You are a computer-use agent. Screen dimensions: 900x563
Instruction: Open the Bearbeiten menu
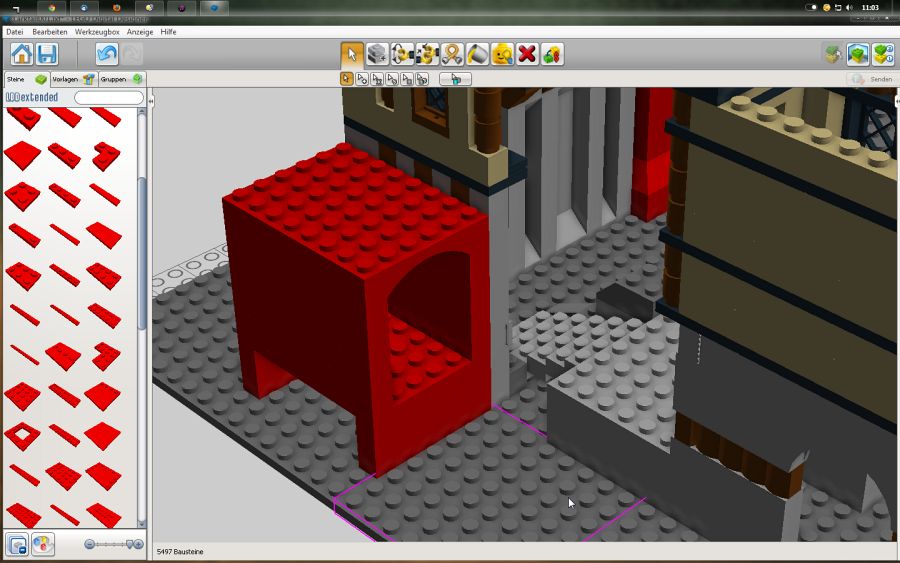(50, 32)
